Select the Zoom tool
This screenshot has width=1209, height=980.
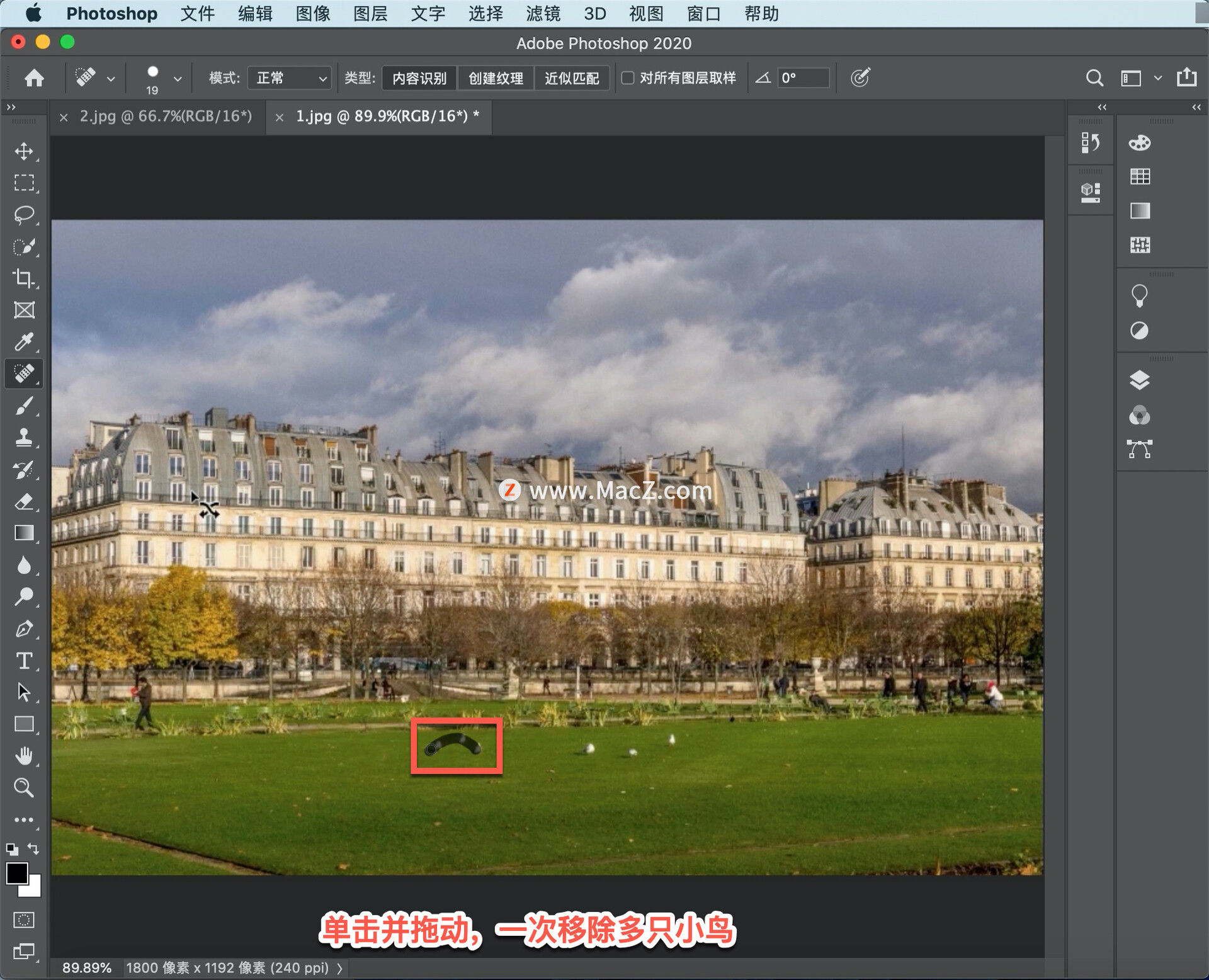pyautogui.click(x=24, y=788)
